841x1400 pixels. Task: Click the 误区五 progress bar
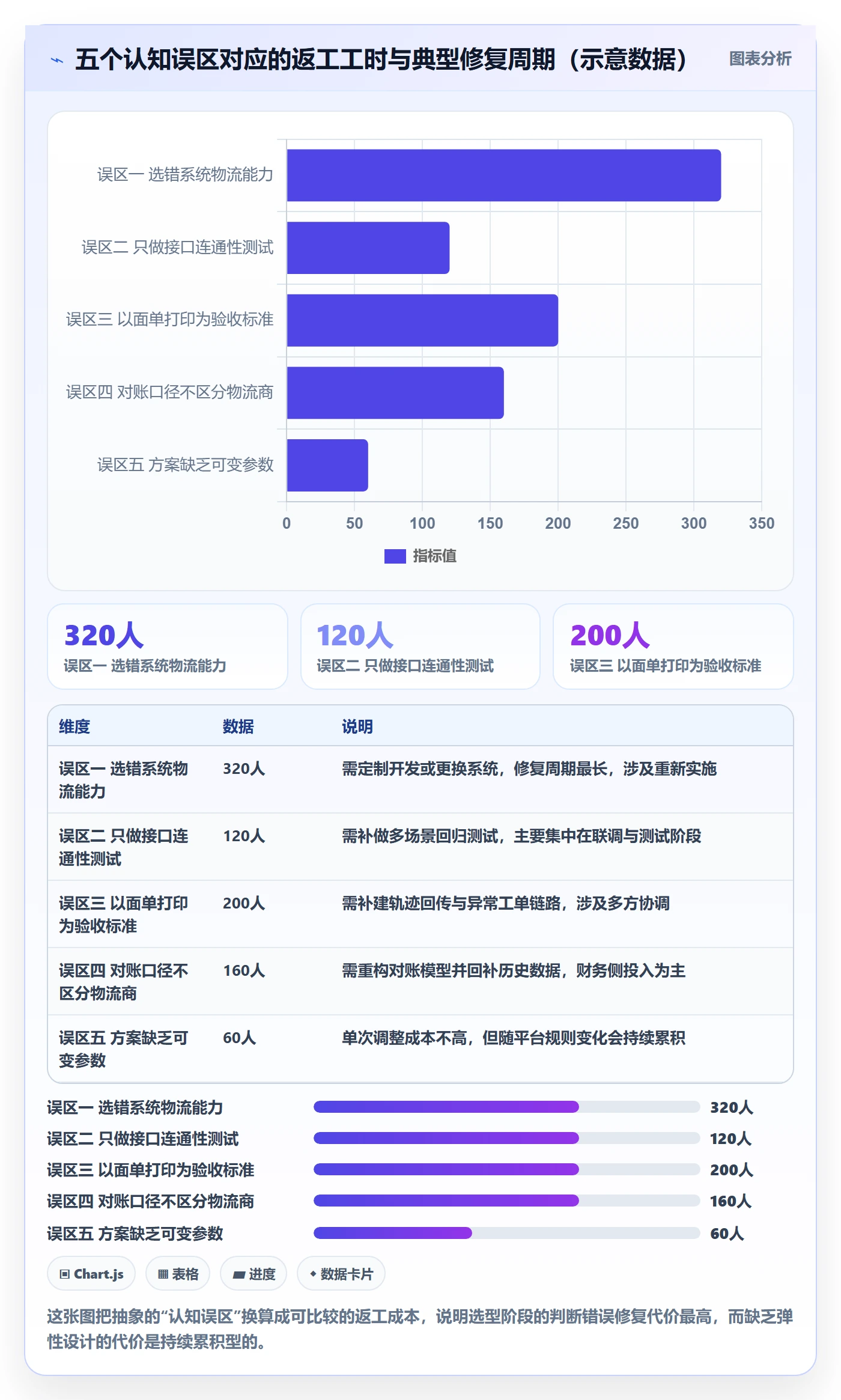point(506,1233)
